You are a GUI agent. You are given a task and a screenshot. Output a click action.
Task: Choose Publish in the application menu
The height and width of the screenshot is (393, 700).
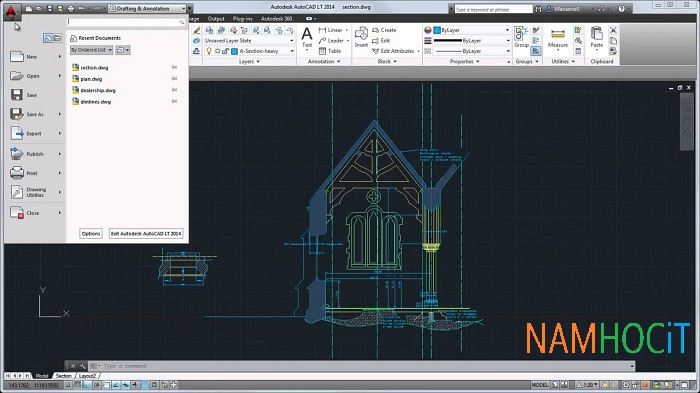36,154
